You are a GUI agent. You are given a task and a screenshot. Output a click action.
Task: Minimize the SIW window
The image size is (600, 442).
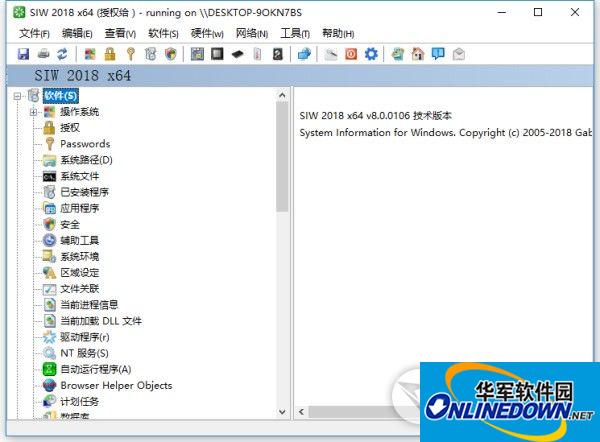(502, 12)
